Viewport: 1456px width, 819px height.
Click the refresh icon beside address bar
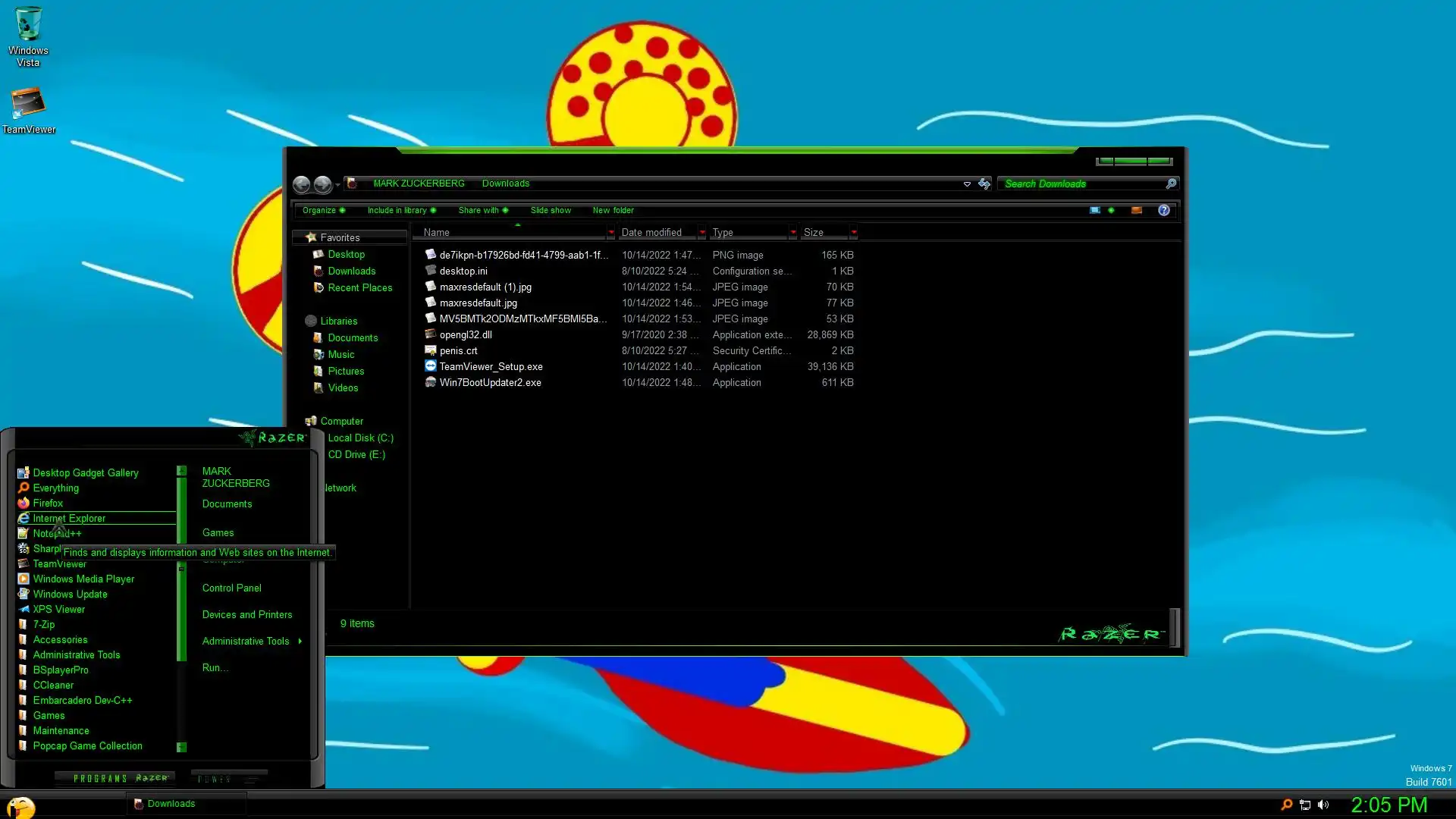click(984, 184)
